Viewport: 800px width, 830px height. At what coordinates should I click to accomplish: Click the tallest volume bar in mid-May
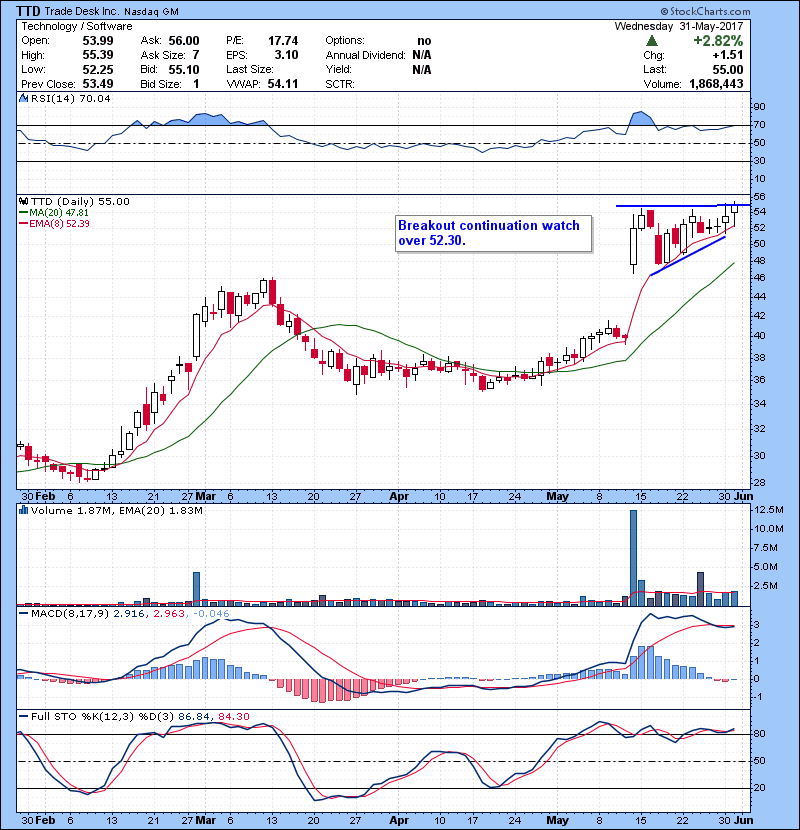pos(633,557)
